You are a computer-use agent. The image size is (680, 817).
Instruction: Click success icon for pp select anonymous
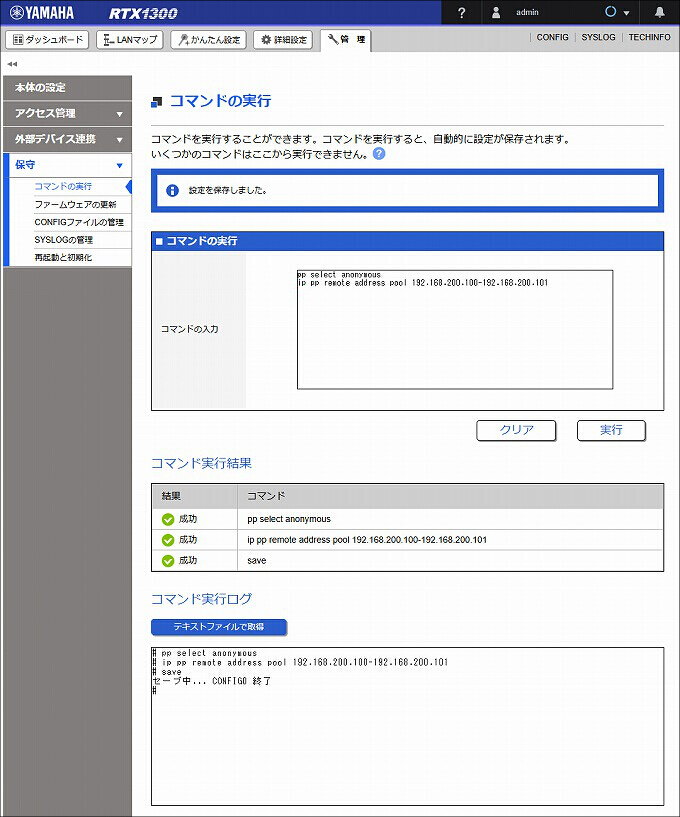pos(168,519)
